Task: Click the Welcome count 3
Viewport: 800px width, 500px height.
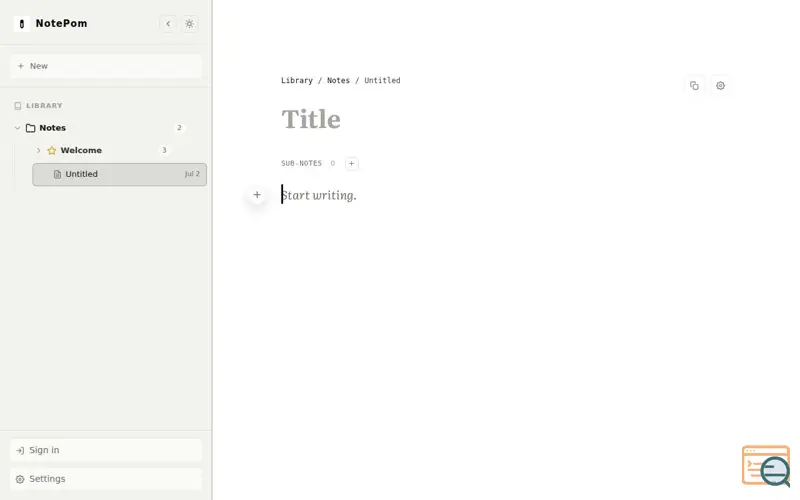Action: 164,150
